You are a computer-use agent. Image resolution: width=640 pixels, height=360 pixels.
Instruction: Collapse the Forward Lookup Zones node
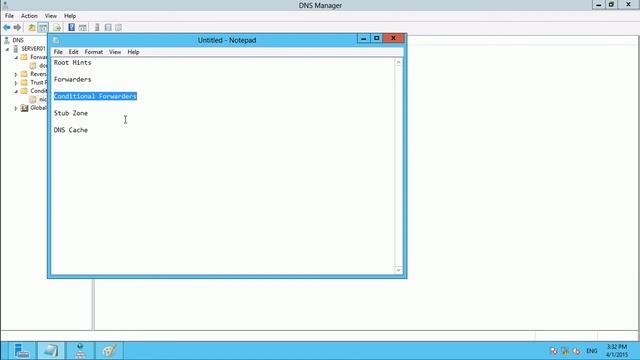pyautogui.click(x=16, y=58)
